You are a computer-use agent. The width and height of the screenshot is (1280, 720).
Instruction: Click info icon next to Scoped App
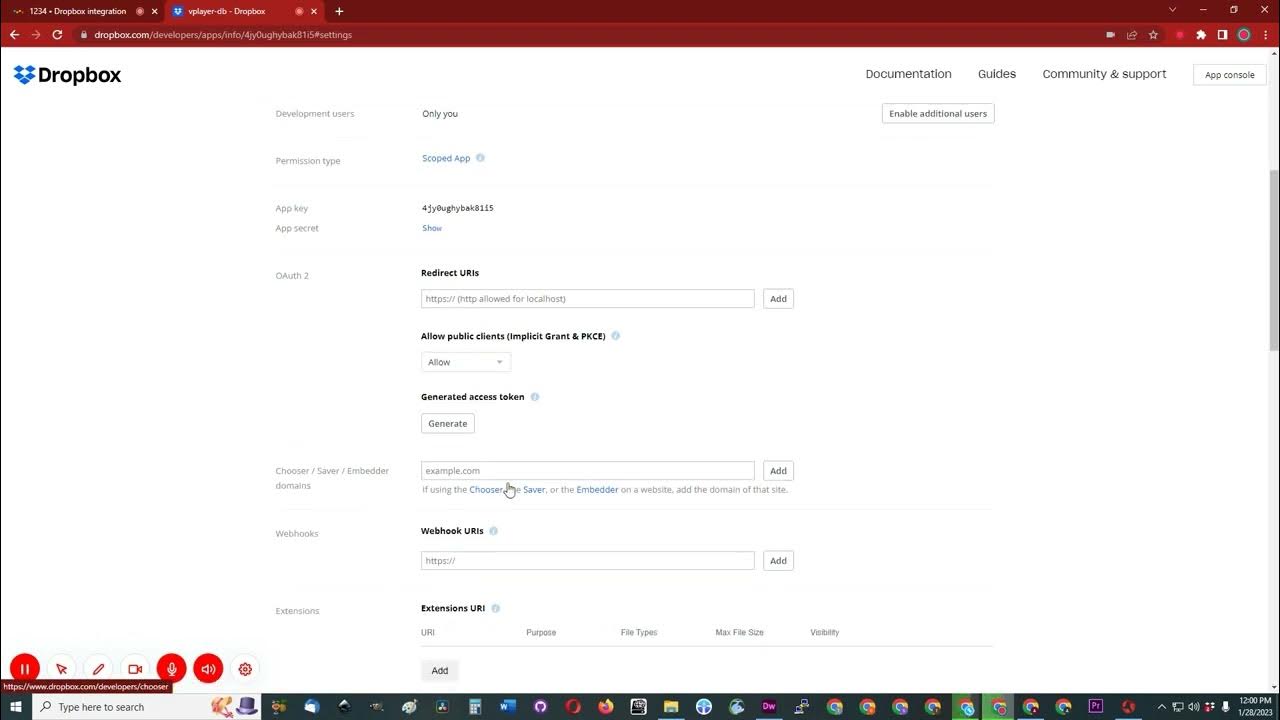[x=480, y=158]
